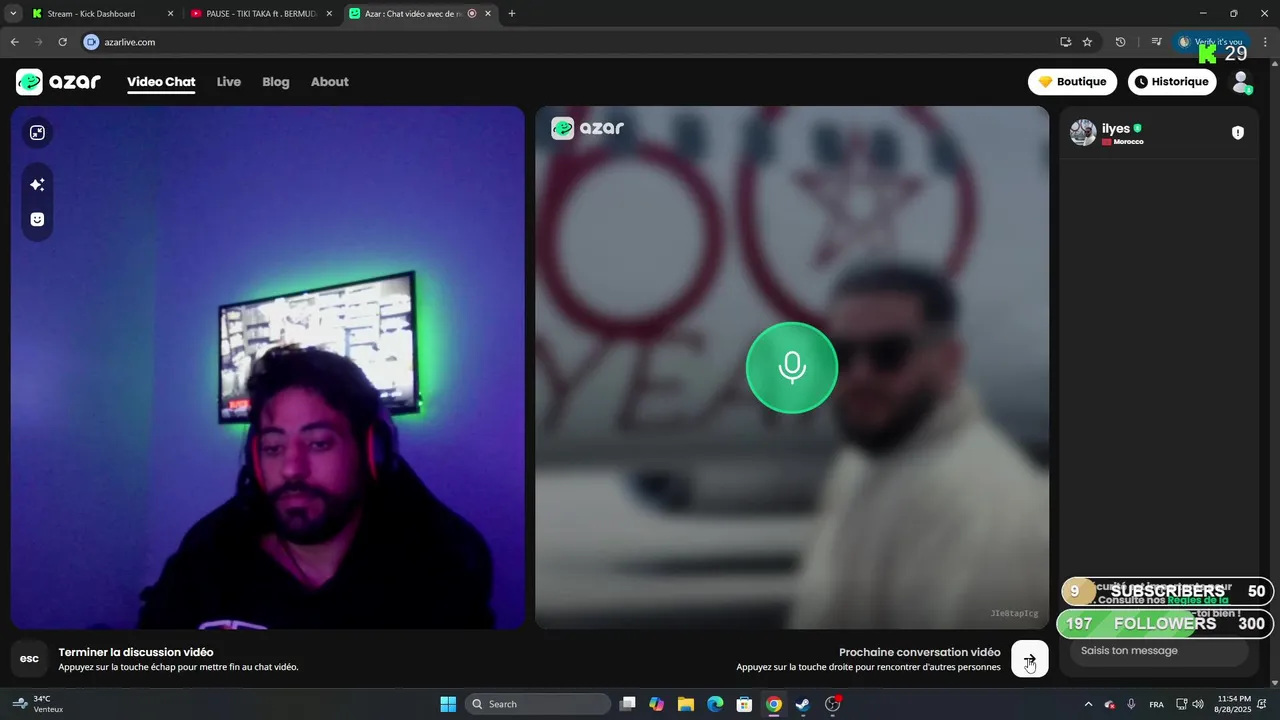Reload the azarlive.com page
Screen dimensions: 1280x720
click(x=62, y=42)
